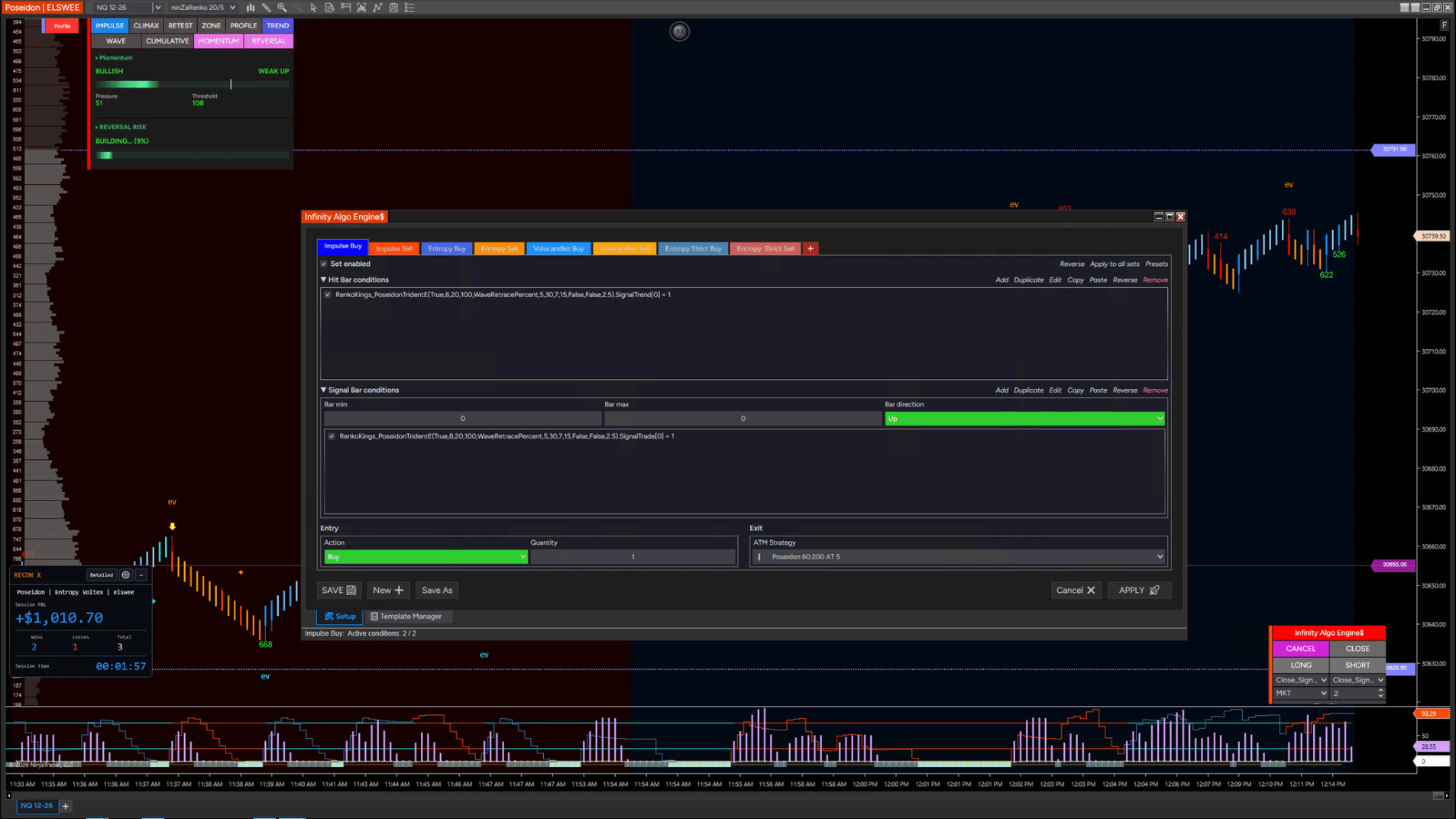Select the cursor pointer tool
This screenshot has height=819, width=1456.
point(314,8)
